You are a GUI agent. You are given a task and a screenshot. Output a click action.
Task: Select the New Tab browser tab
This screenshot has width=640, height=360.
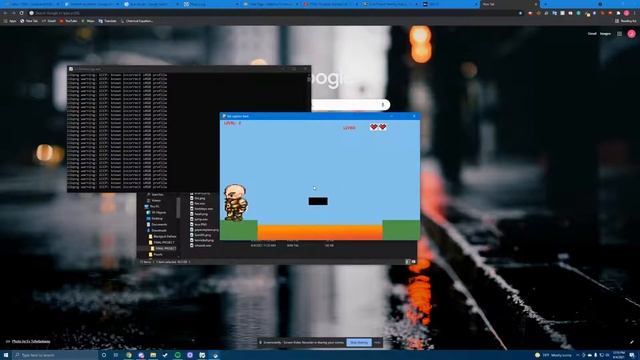click(x=508, y=4)
